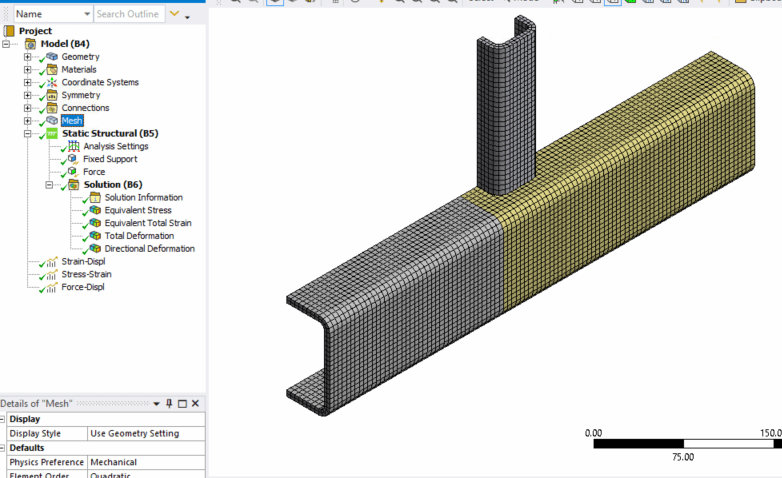Expand the Materials branch

pos(28,69)
